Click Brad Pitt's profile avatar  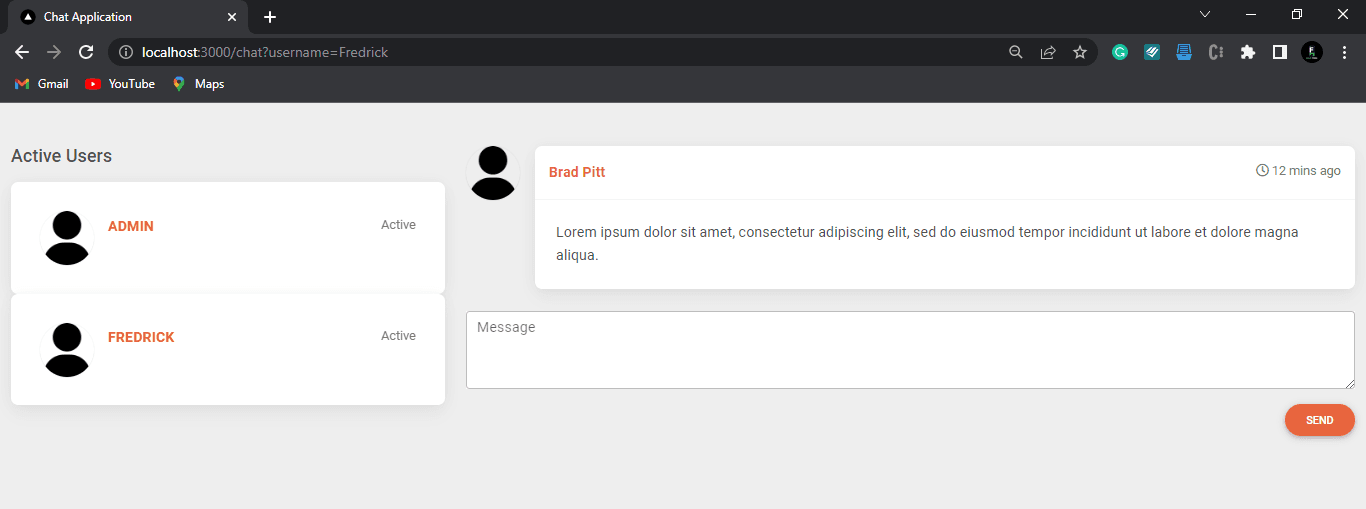(493, 173)
